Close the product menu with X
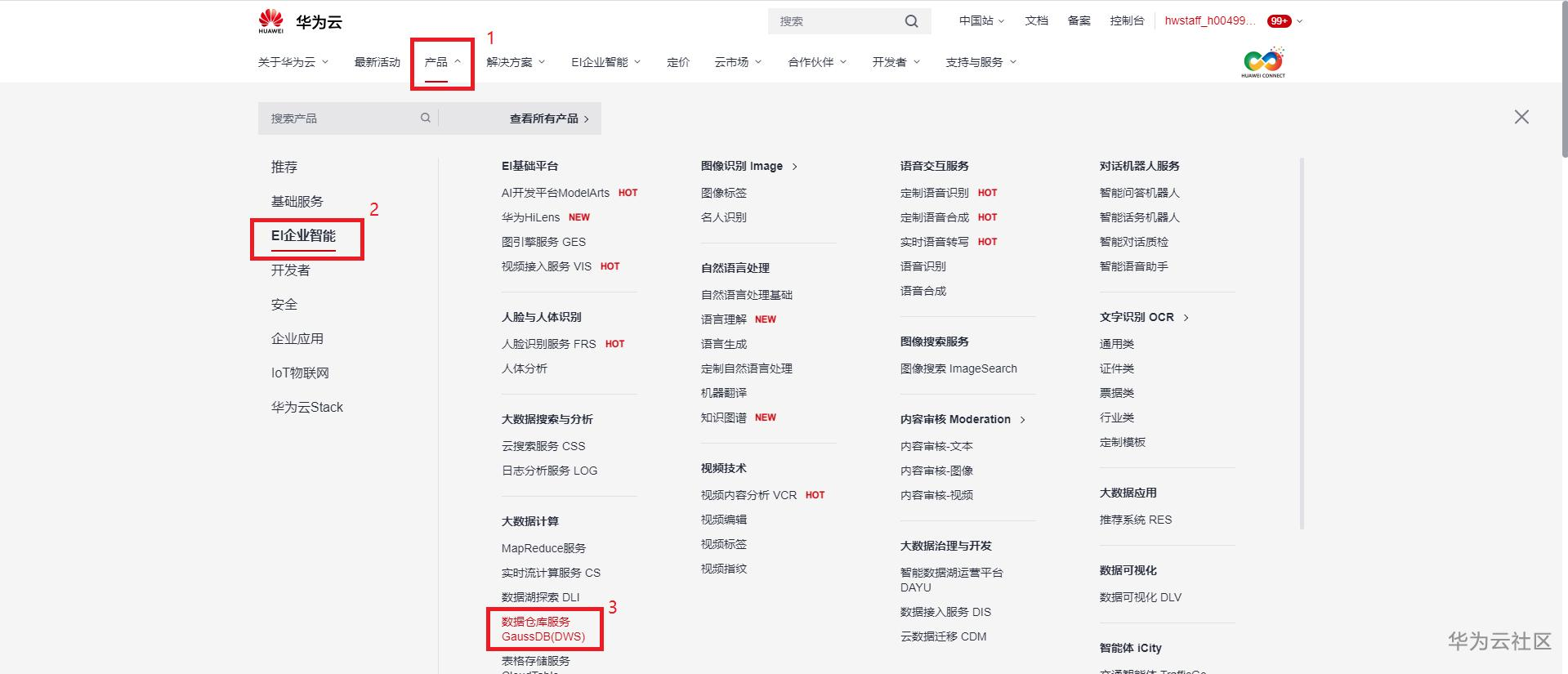 point(1521,117)
